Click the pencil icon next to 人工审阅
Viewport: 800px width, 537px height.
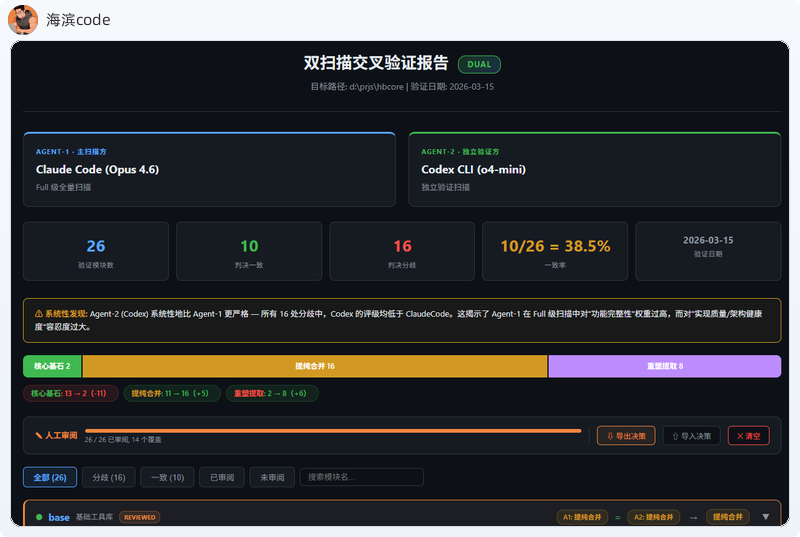click(x=39, y=436)
